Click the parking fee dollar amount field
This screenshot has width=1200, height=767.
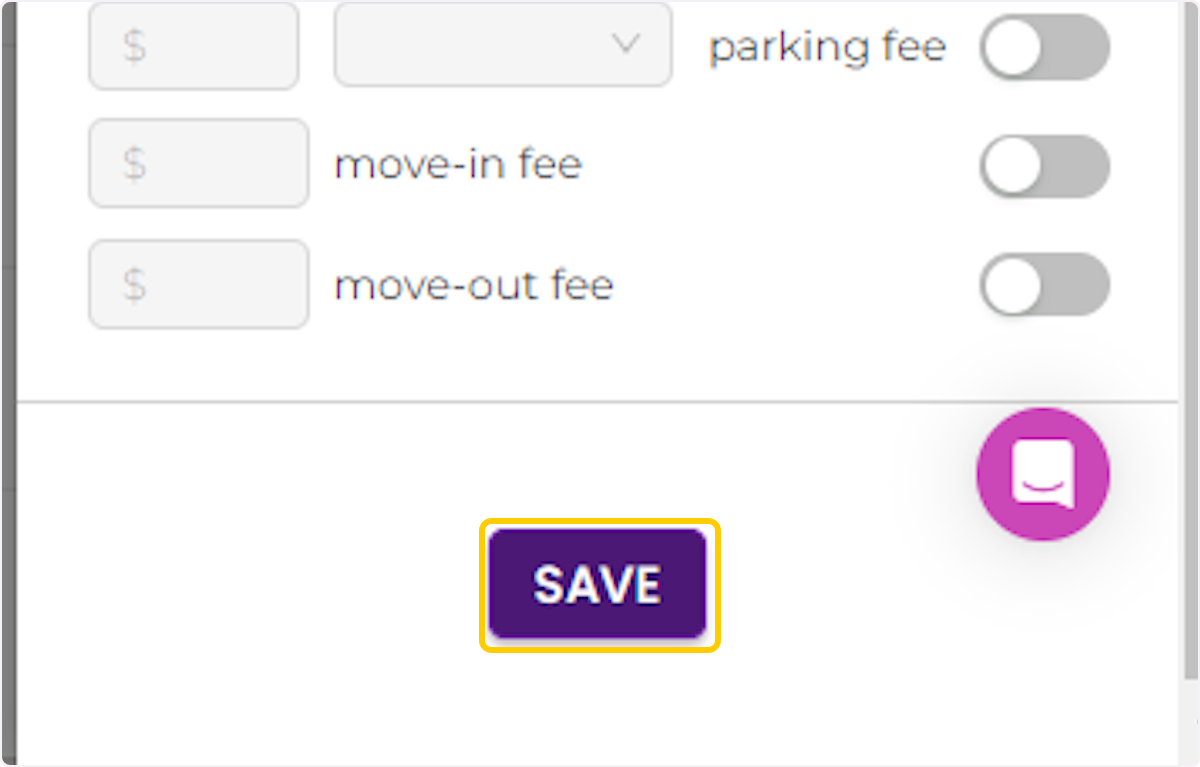point(193,45)
